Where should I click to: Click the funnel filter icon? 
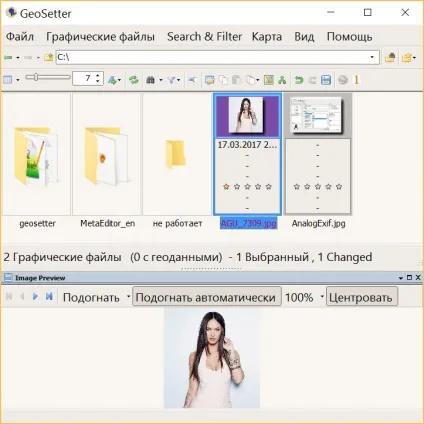click(171, 80)
